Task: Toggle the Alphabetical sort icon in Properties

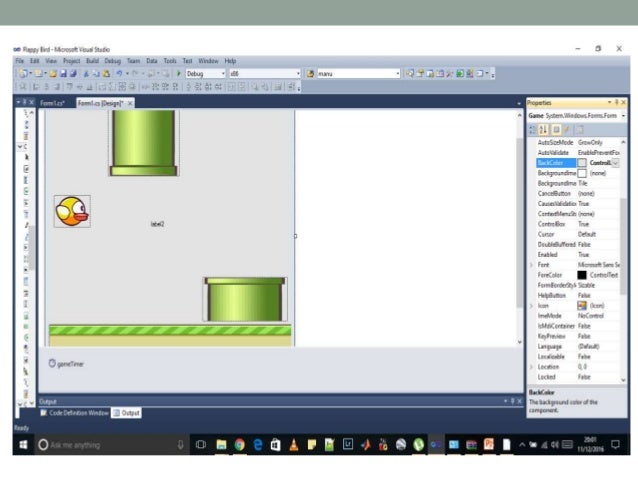Action: point(544,130)
